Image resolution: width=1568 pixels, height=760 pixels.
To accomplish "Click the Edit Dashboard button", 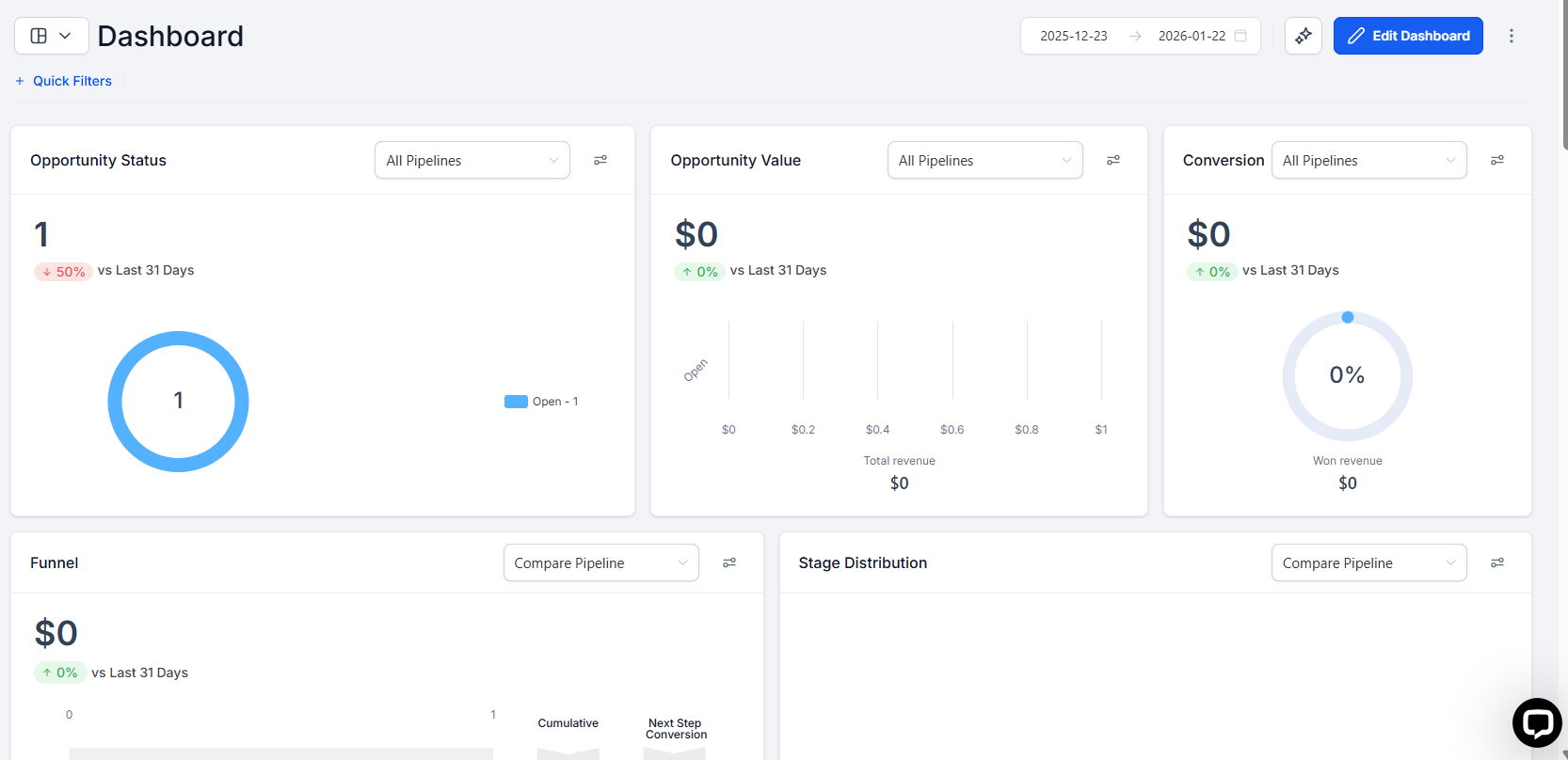I will [1407, 36].
